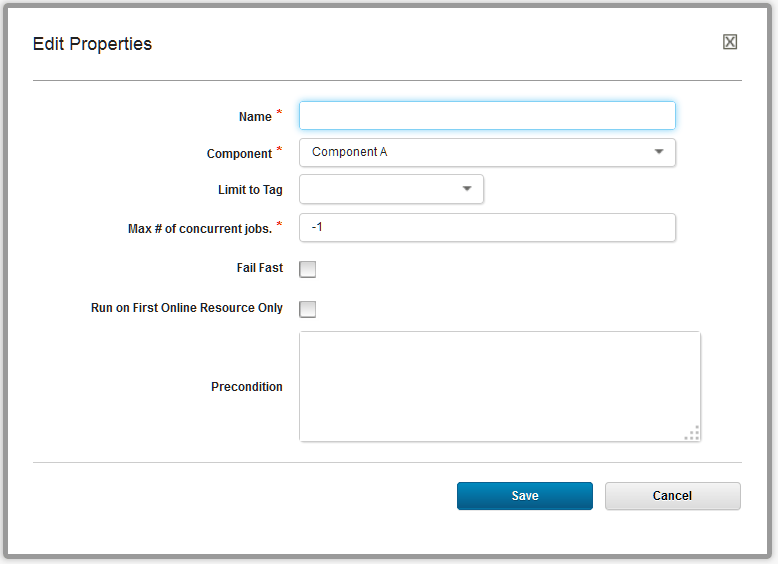Click the Edit Properties dialog title
Image resolution: width=778 pixels, height=564 pixels.
point(92,44)
